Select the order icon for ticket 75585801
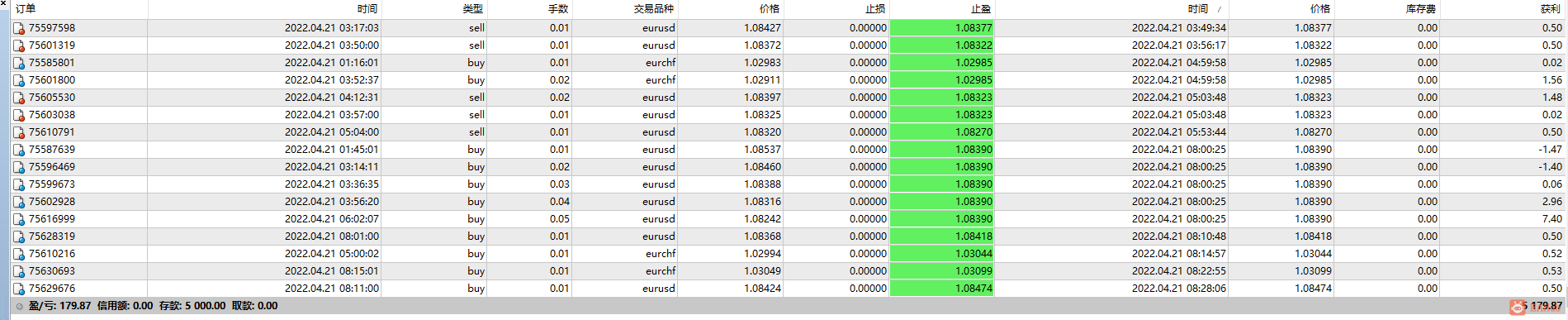 [19, 63]
